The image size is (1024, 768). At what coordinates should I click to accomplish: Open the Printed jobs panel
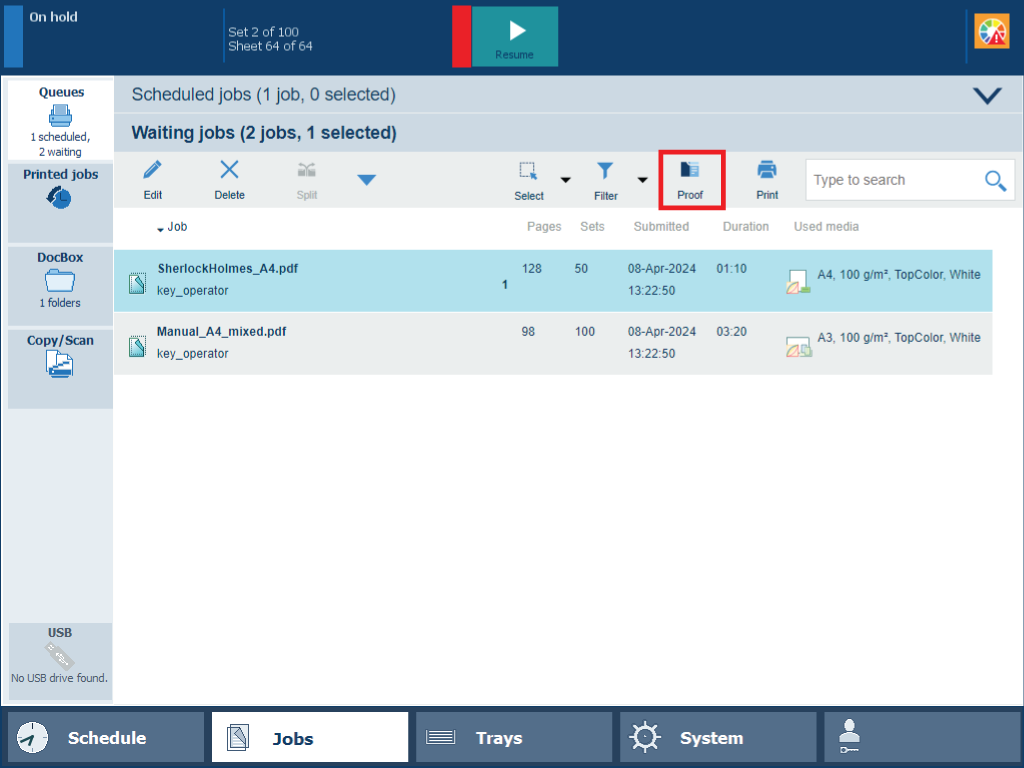[60, 189]
